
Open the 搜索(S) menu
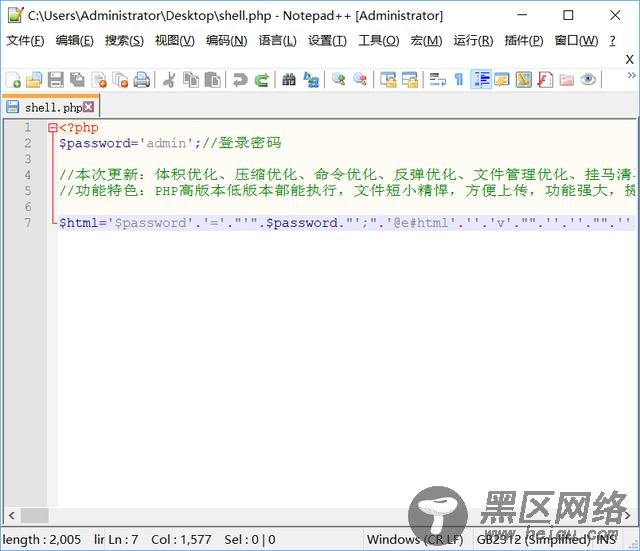pyautogui.click(x=124, y=40)
